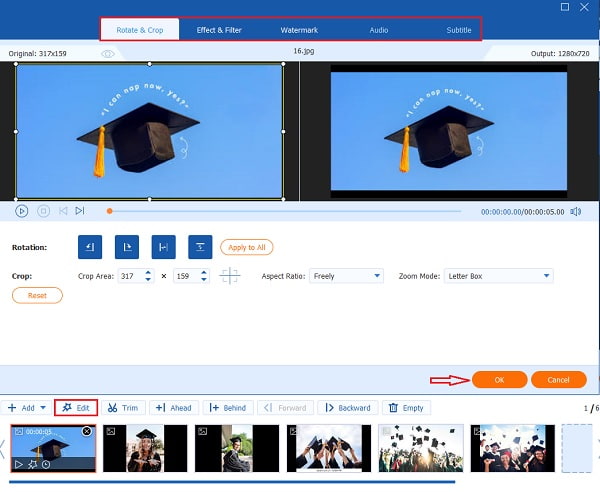Cancel the editing dialog
The width and height of the screenshot is (600, 492).
tap(559, 380)
